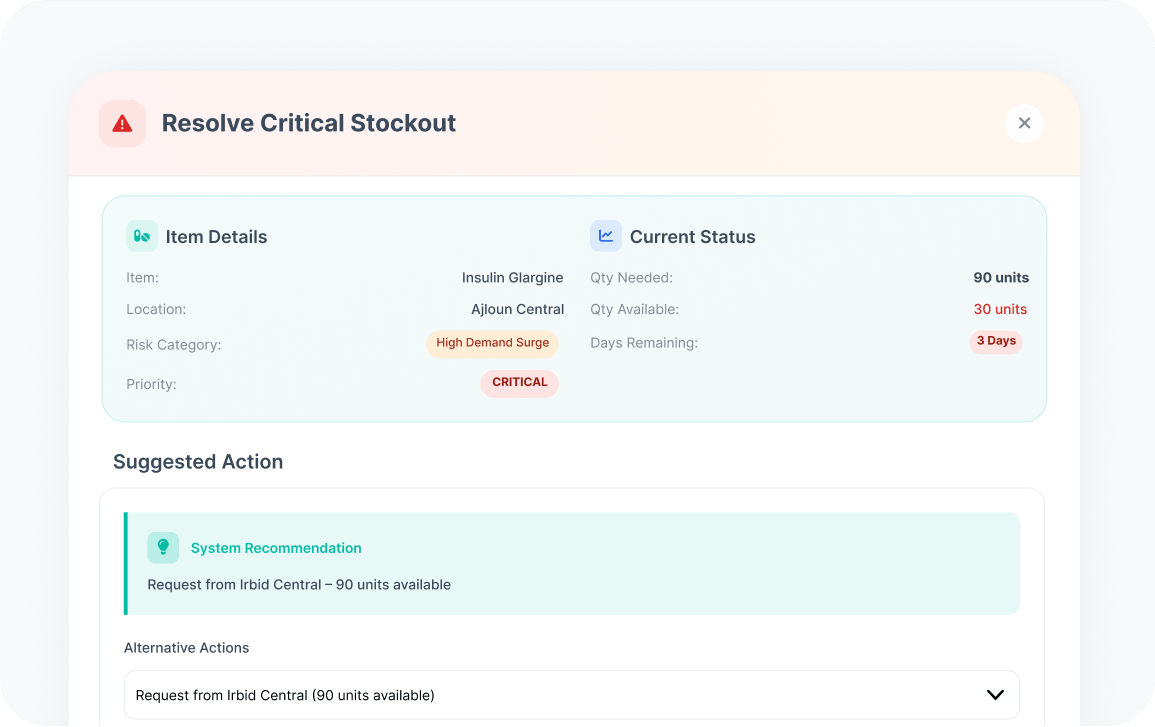Viewport: 1155px width, 727px height.
Task: Click the Irbid Central recommendation text
Action: 299,585
